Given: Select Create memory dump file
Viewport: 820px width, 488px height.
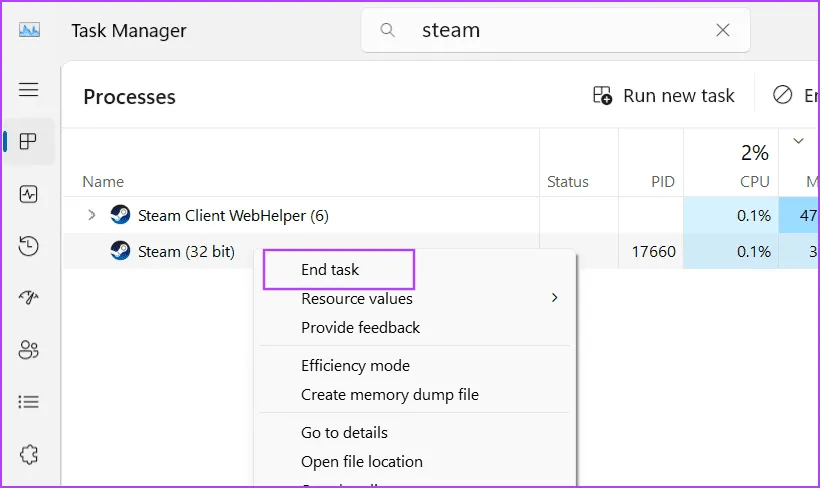Looking at the screenshot, I should coord(389,394).
